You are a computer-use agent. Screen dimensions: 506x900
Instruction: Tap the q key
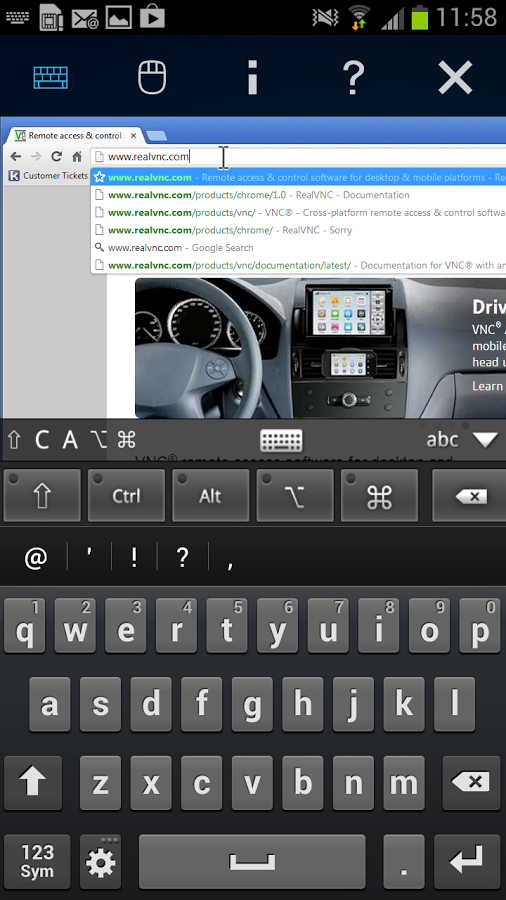point(25,626)
